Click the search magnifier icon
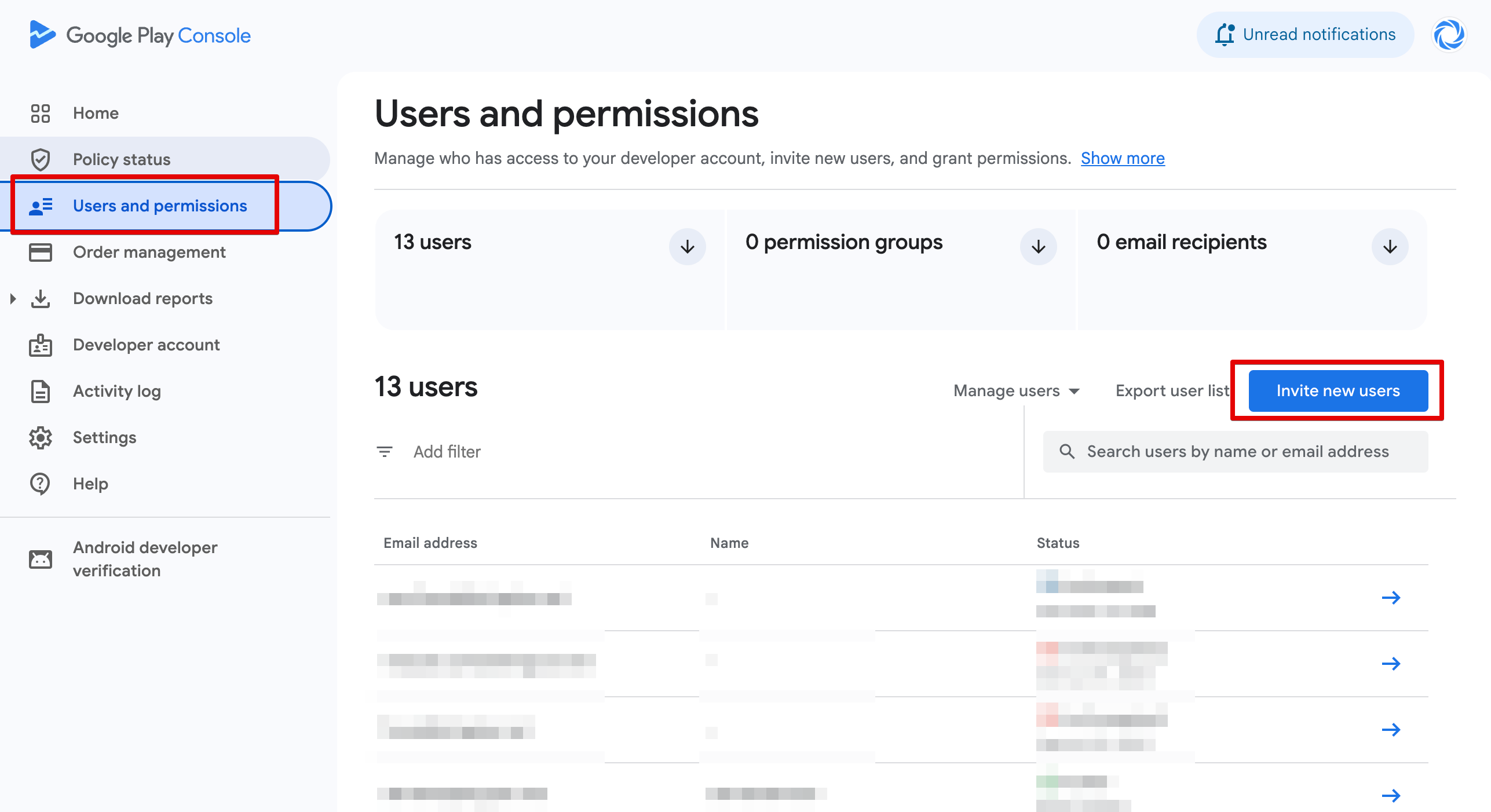 [x=1067, y=452]
